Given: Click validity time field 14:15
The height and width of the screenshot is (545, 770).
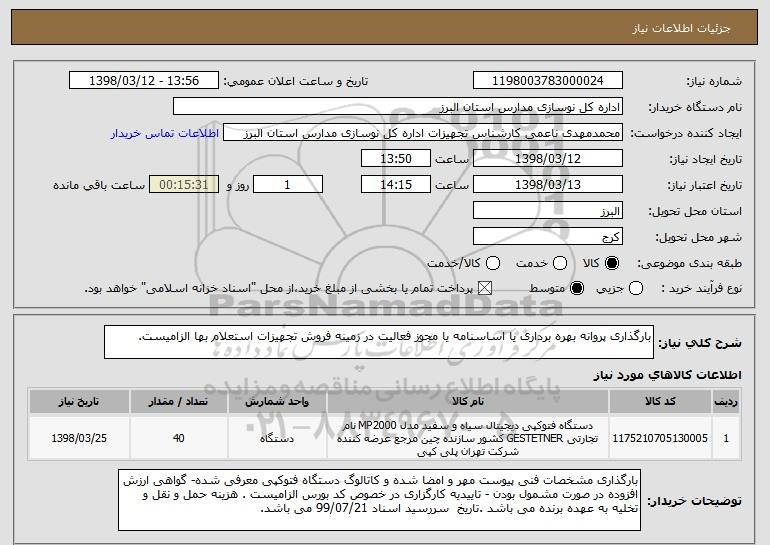Looking at the screenshot, I should 396,185.
